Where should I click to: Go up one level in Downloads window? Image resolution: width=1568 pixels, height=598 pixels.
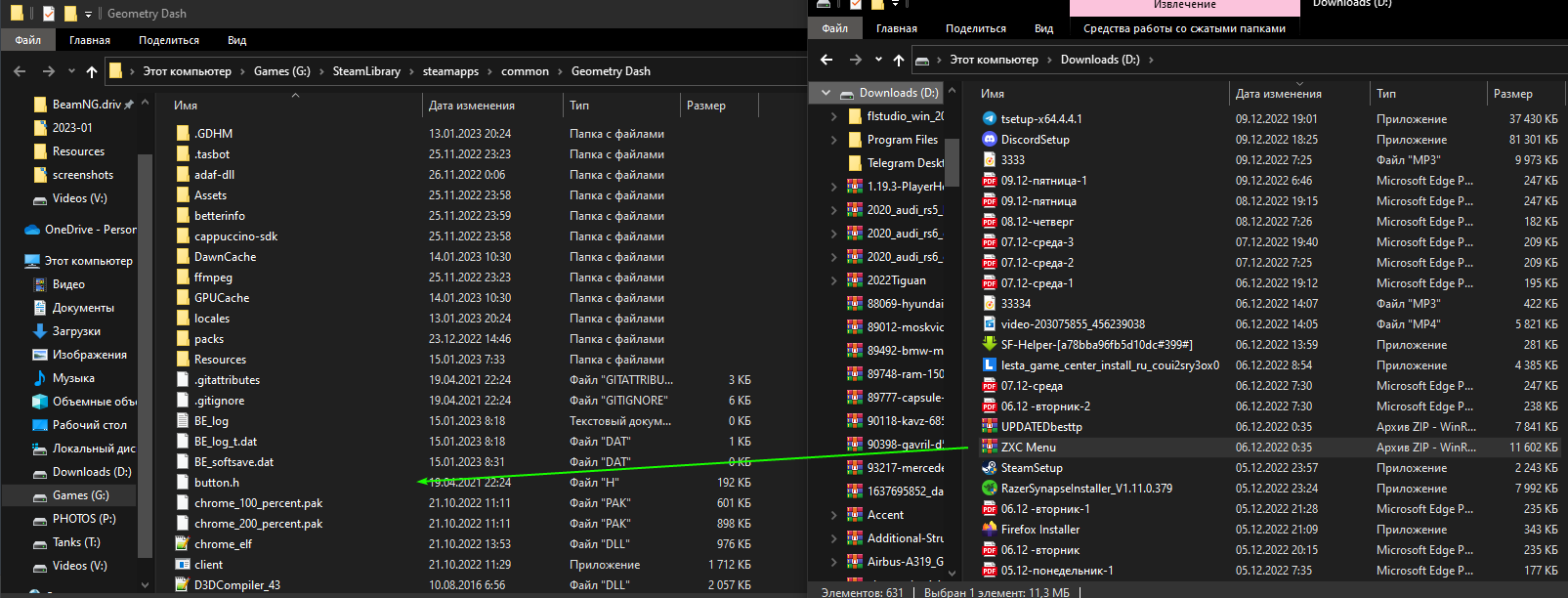click(899, 60)
